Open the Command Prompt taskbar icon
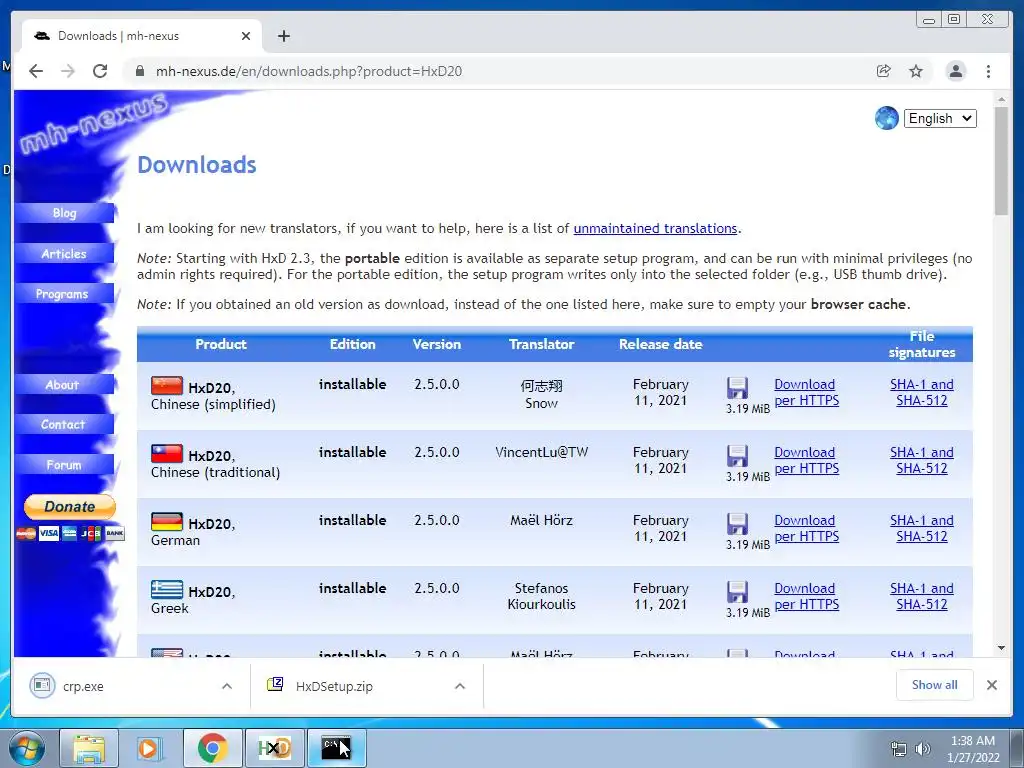 (336, 748)
